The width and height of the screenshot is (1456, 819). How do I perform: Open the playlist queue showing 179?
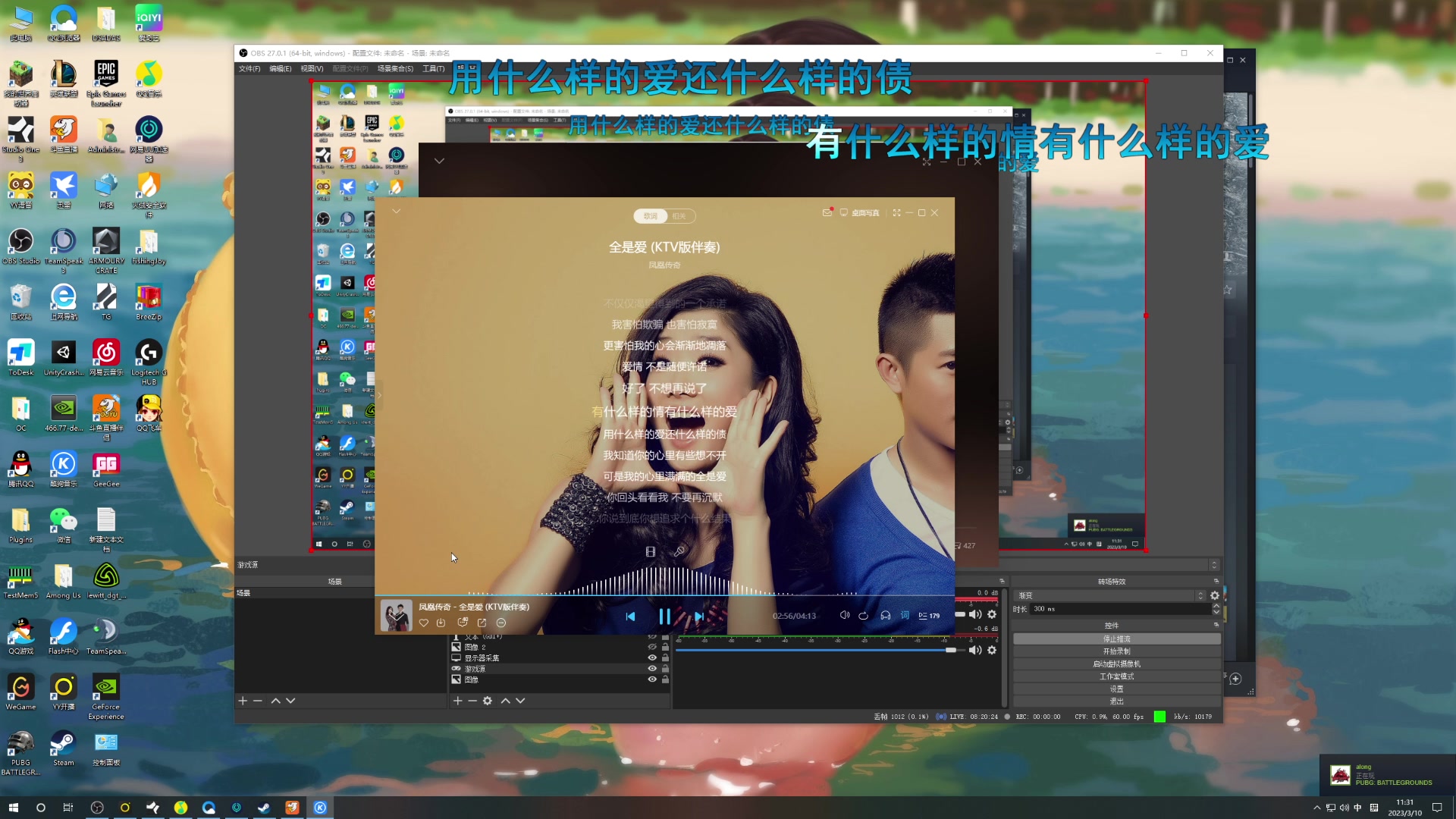pyautogui.click(x=929, y=616)
